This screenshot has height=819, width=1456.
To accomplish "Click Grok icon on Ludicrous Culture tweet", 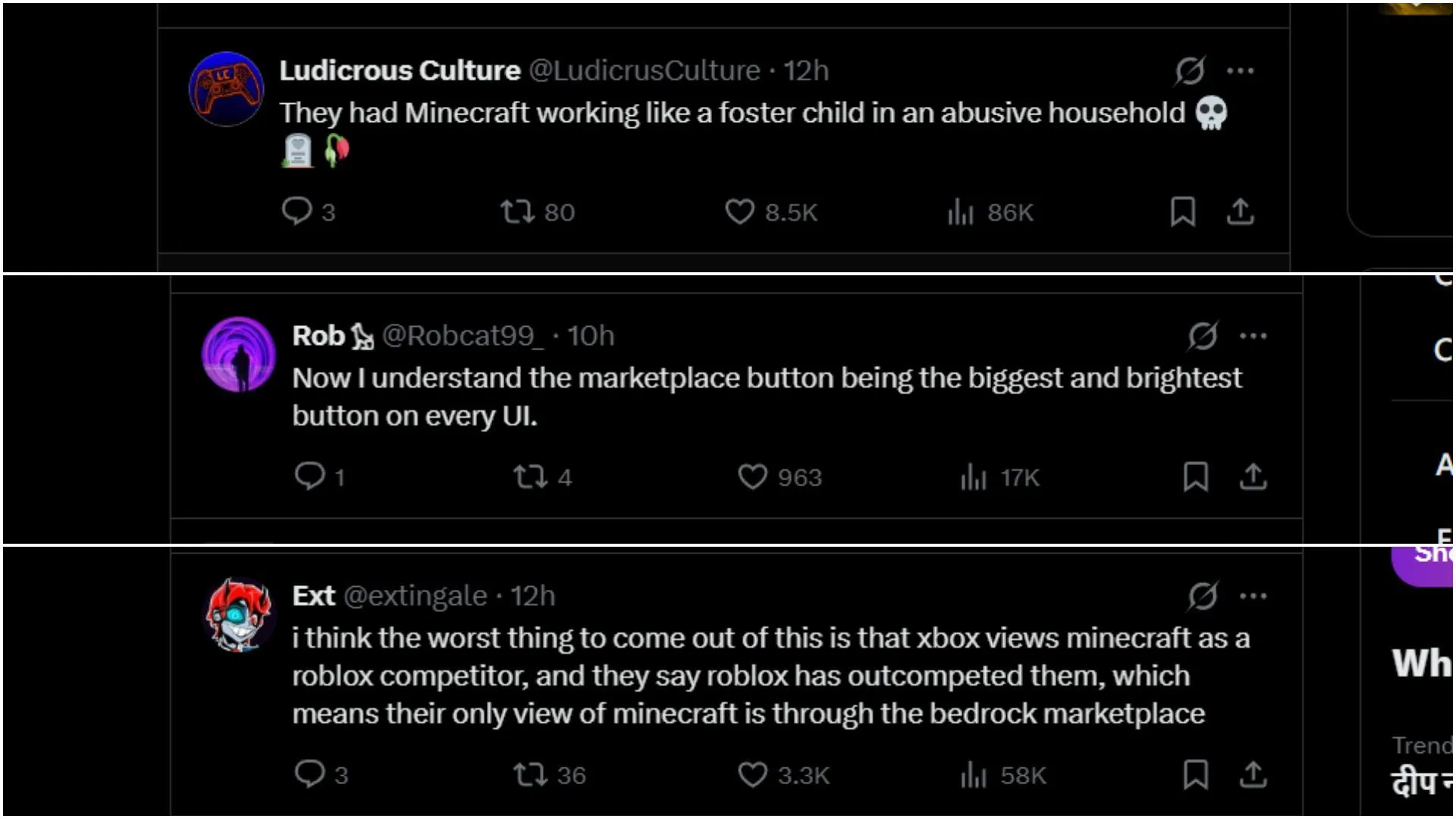I will (x=1190, y=71).
